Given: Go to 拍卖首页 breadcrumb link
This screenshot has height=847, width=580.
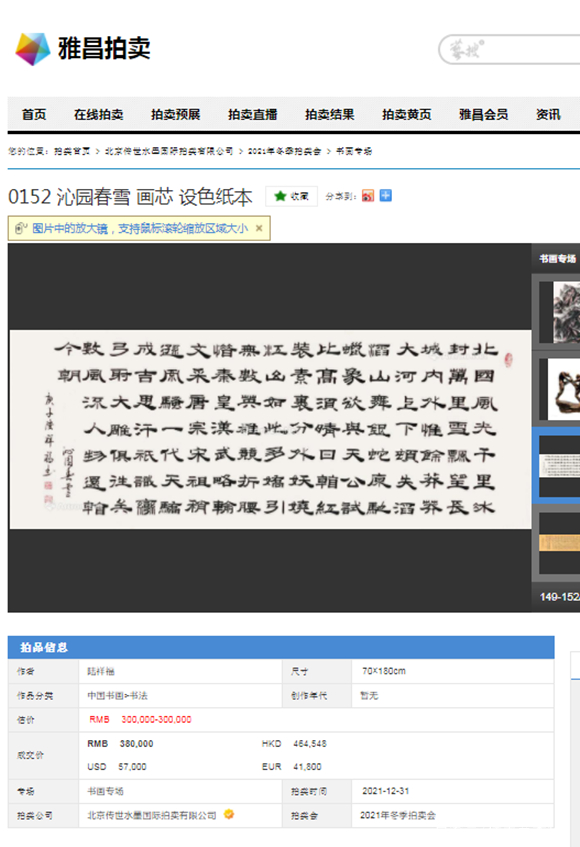Looking at the screenshot, I should pos(72,151).
